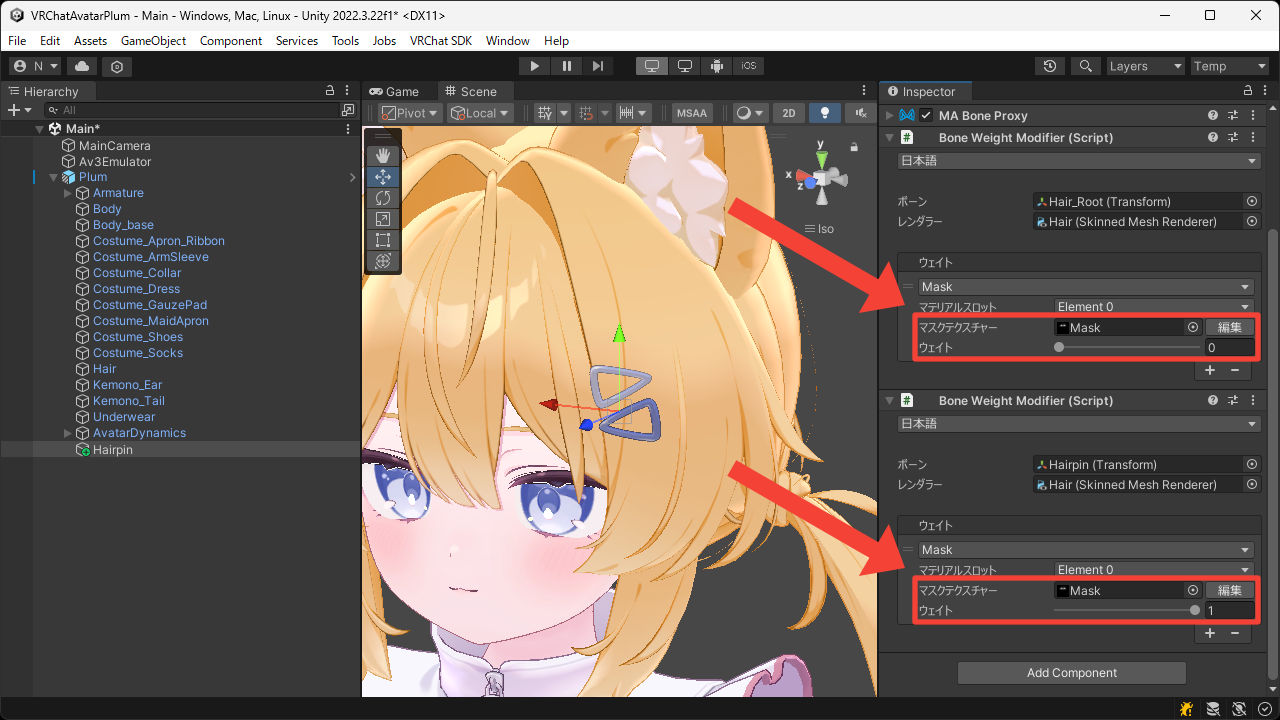The height and width of the screenshot is (720, 1280).
Task: Open the Tools menu
Action: coord(345,41)
